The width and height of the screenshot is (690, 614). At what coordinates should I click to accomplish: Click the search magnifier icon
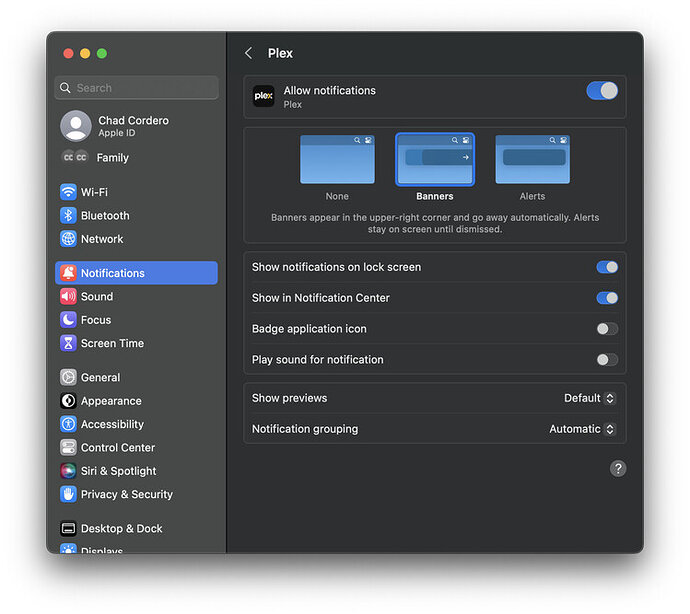coord(65,88)
